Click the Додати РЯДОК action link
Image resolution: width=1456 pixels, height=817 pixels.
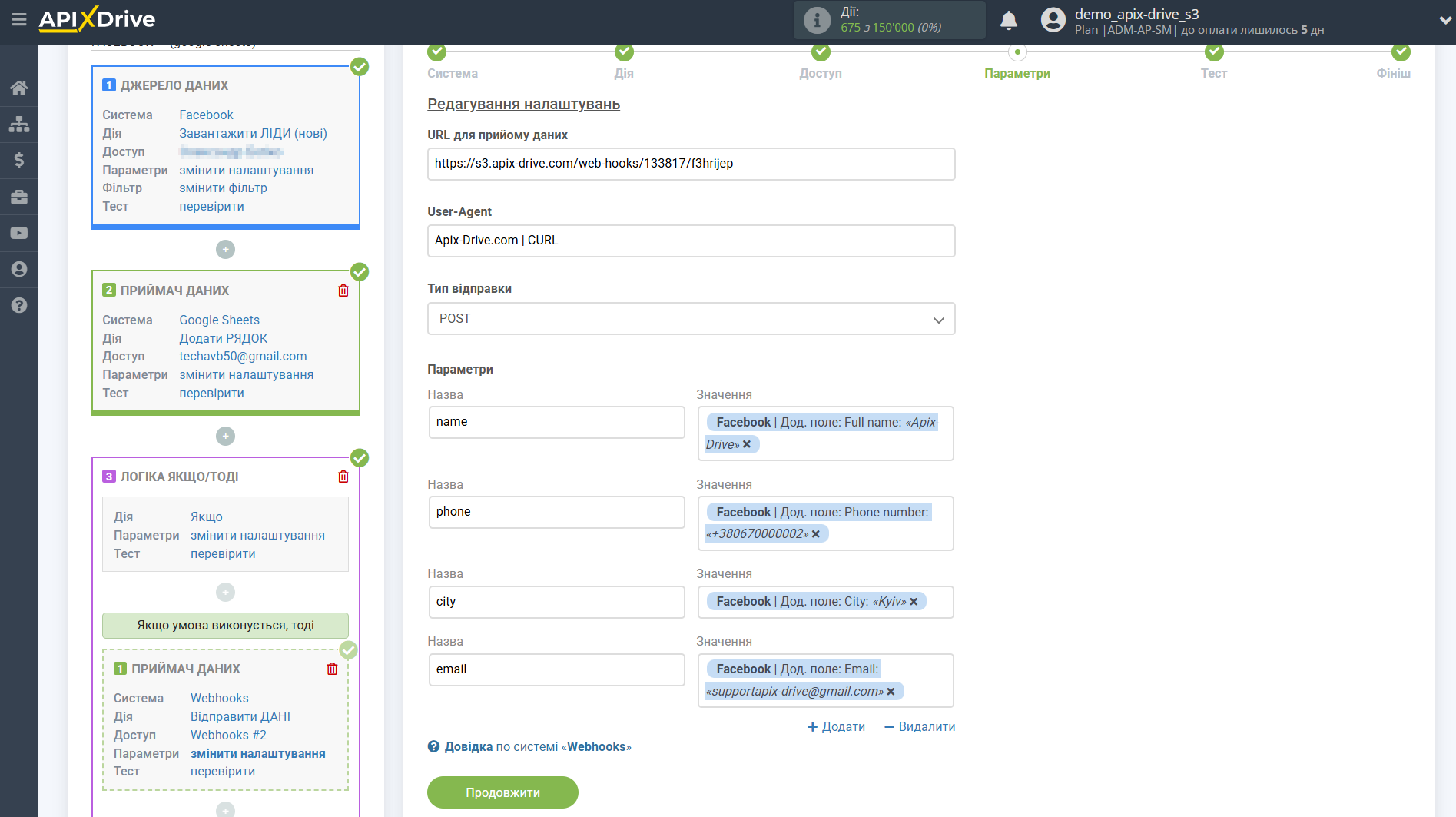click(x=223, y=338)
